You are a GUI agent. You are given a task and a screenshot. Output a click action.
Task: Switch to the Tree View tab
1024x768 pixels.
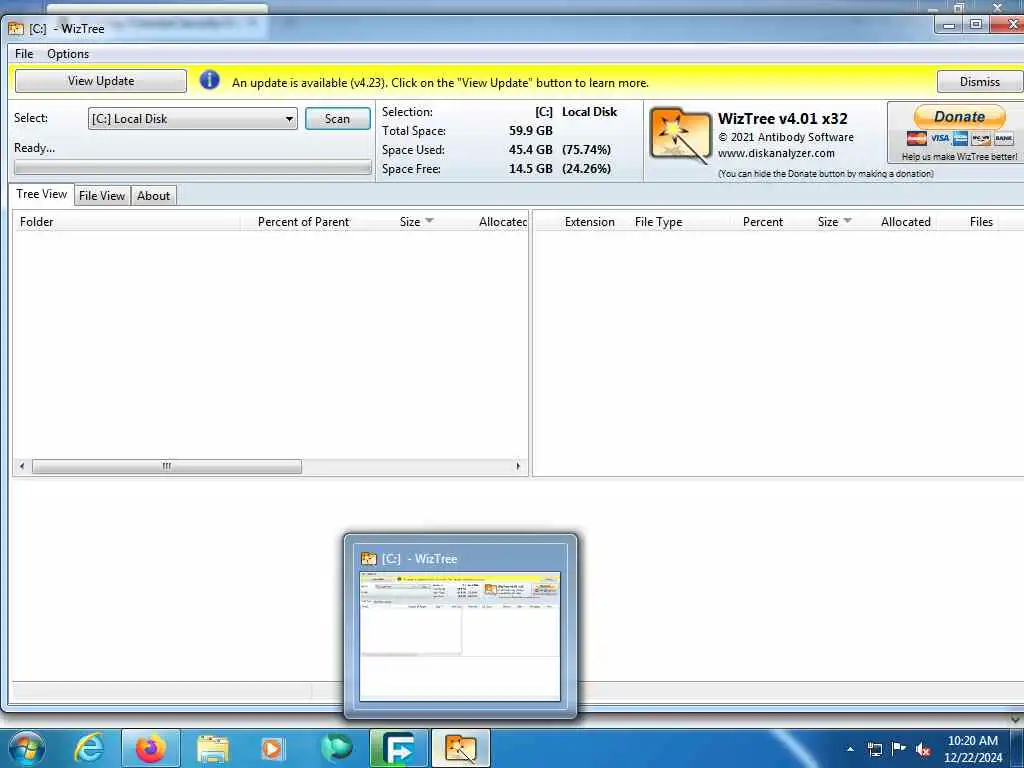[x=41, y=194]
